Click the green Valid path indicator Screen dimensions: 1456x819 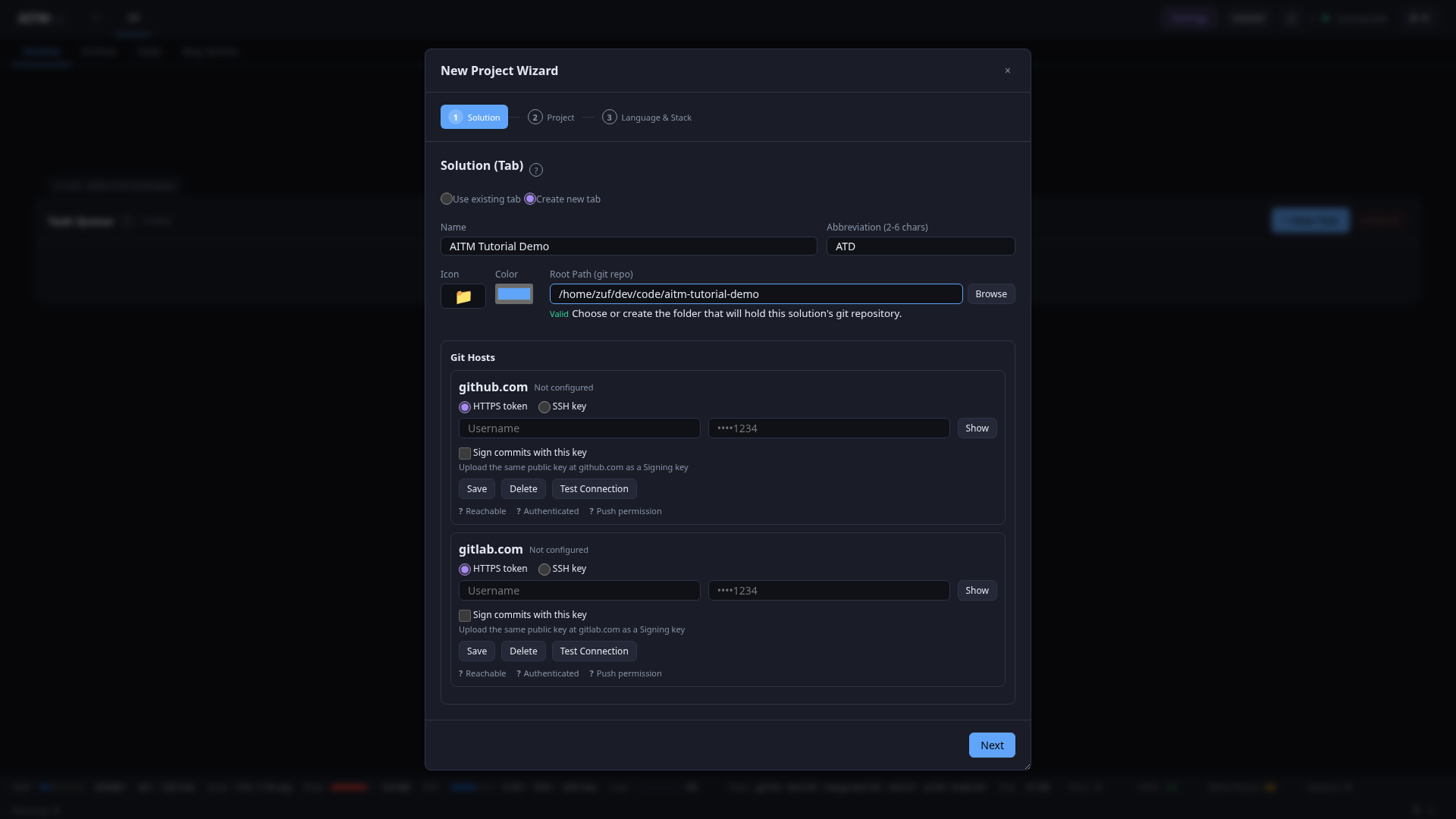559,314
